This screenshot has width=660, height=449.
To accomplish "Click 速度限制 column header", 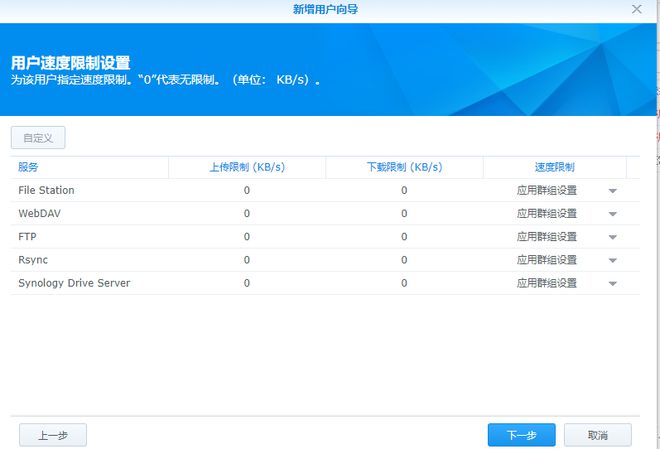I will [x=554, y=167].
